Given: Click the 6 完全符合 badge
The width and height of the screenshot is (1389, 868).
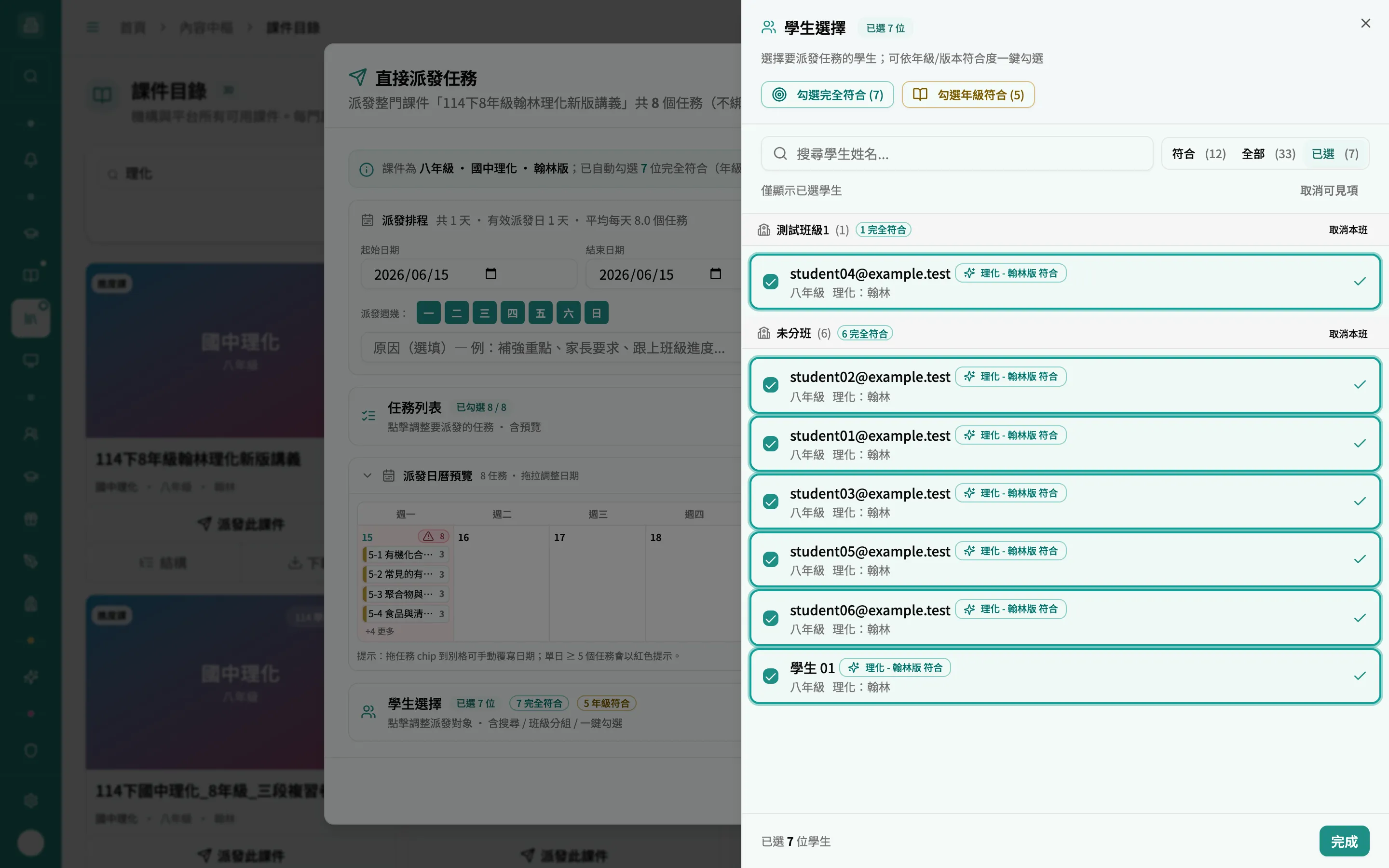Looking at the screenshot, I should (864, 334).
